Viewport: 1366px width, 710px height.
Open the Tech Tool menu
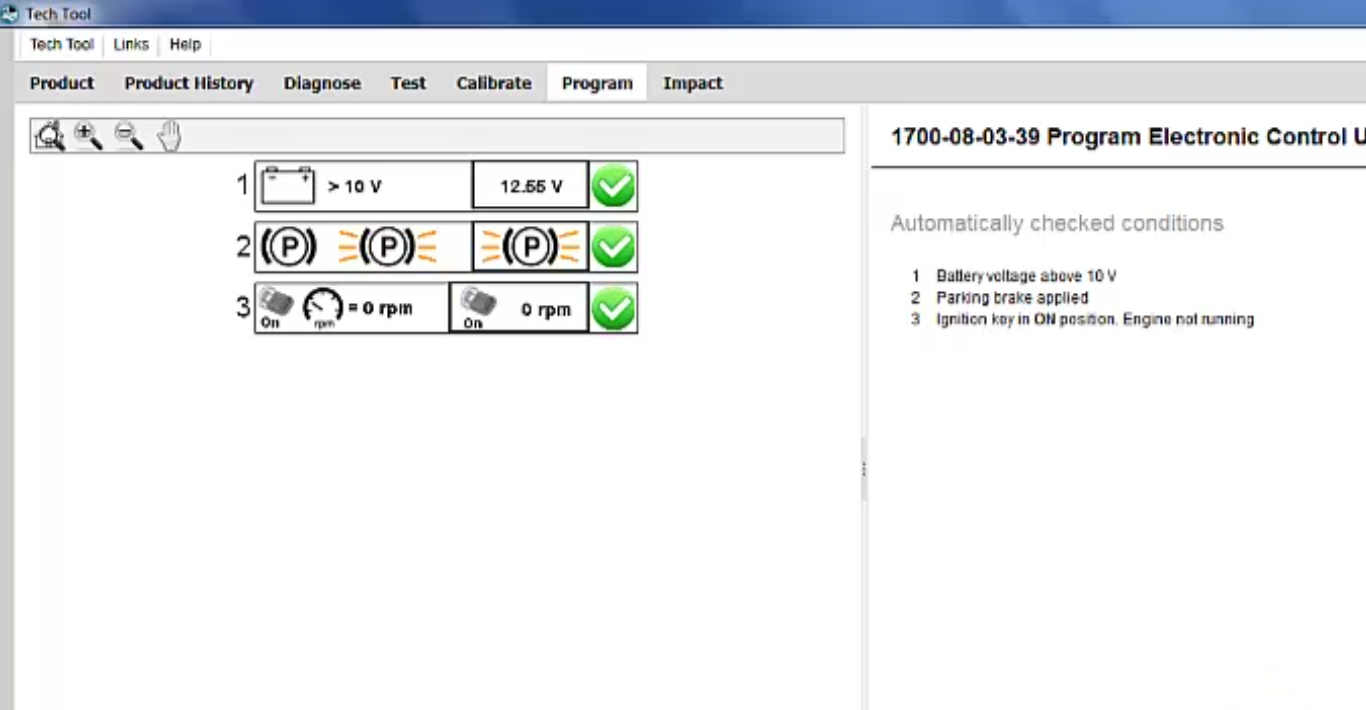tap(61, 44)
